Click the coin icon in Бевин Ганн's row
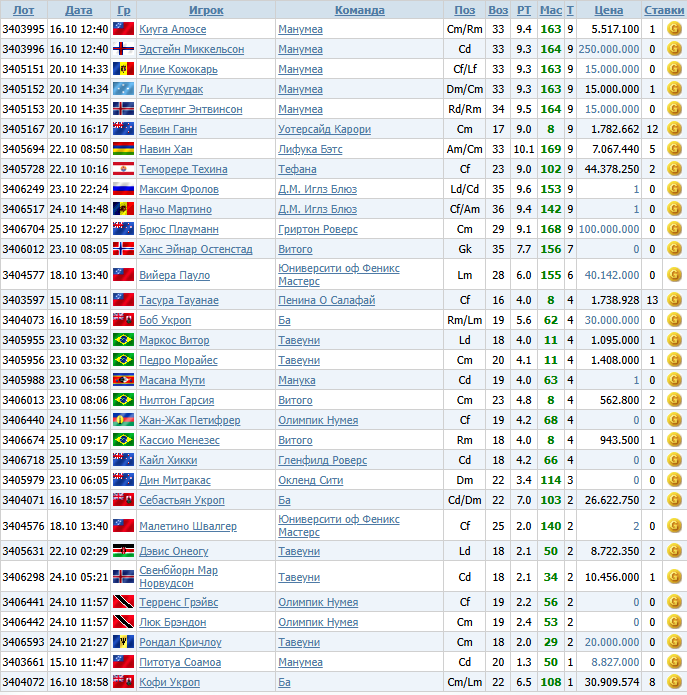Viewport: 687px width, 695px height. (675, 129)
